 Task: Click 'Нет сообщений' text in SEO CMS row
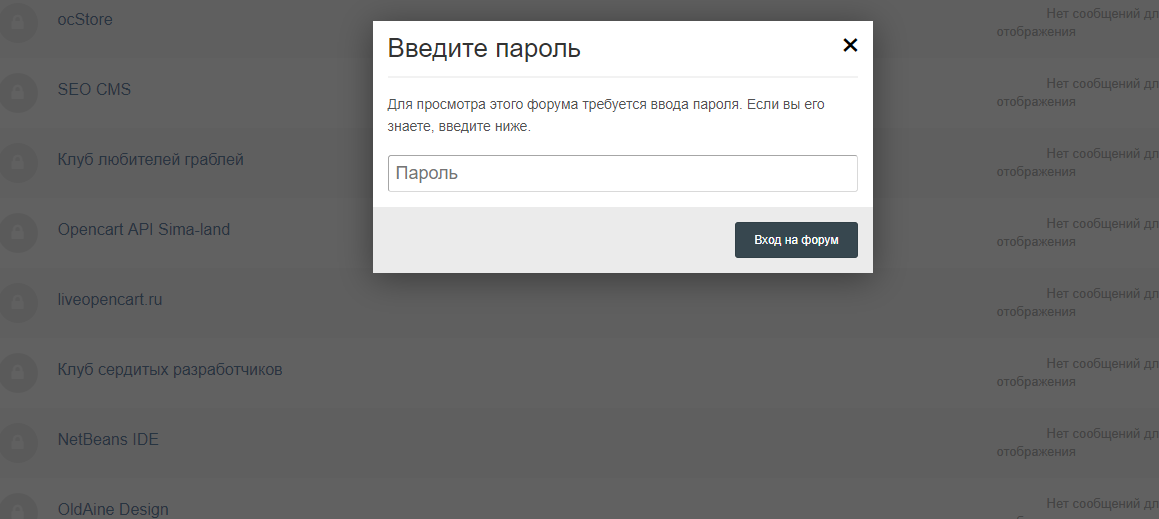1078,92
